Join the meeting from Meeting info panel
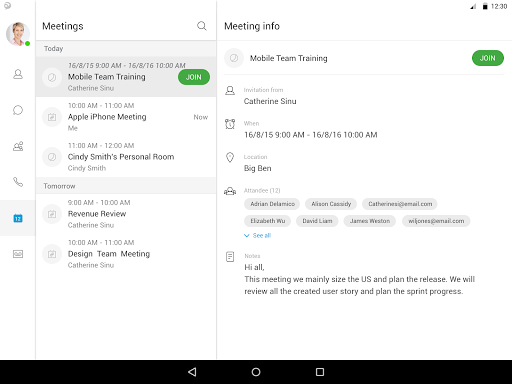Screen dimensions: 512x384 pyautogui.click(x=488, y=58)
